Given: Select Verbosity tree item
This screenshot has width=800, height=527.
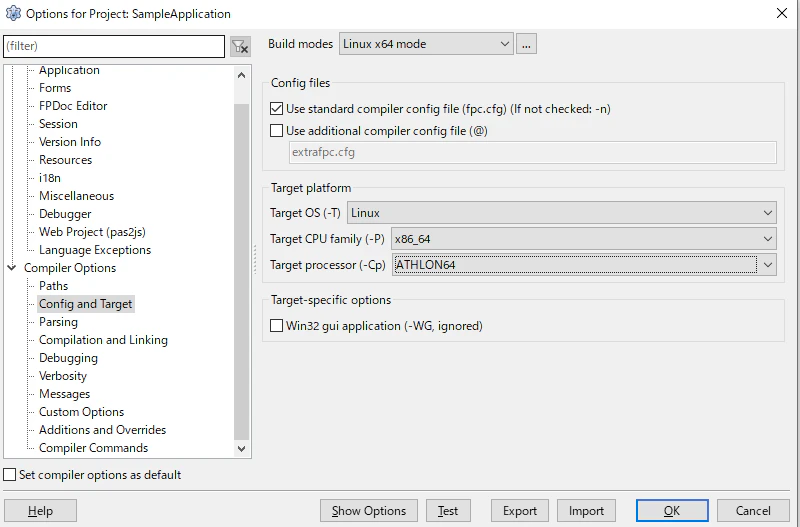Looking at the screenshot, I should coord(63,376).
